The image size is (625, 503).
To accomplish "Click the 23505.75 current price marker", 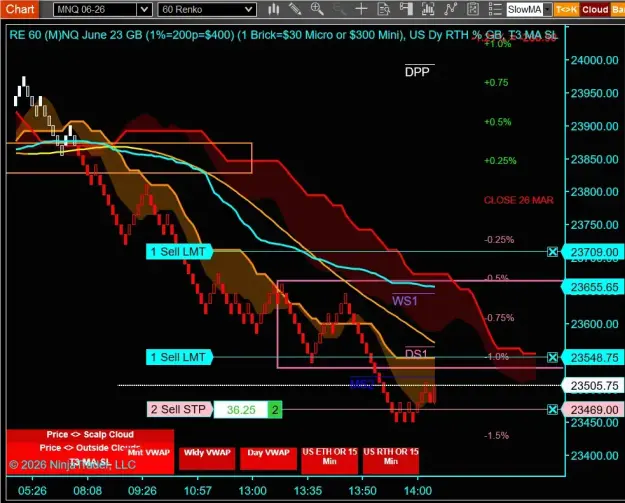I will (594, 386).
